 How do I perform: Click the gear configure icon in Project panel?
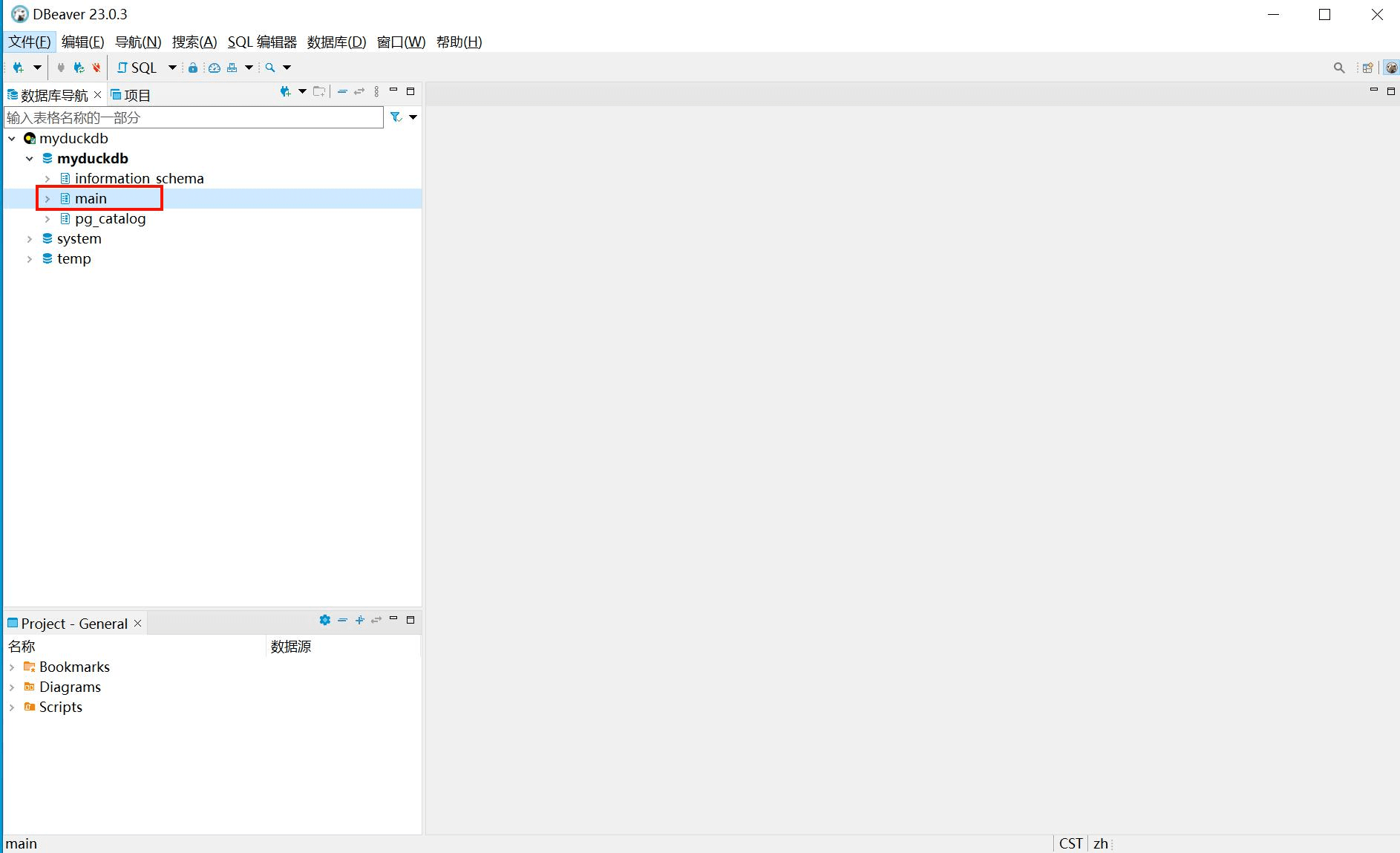click(324, 620)
